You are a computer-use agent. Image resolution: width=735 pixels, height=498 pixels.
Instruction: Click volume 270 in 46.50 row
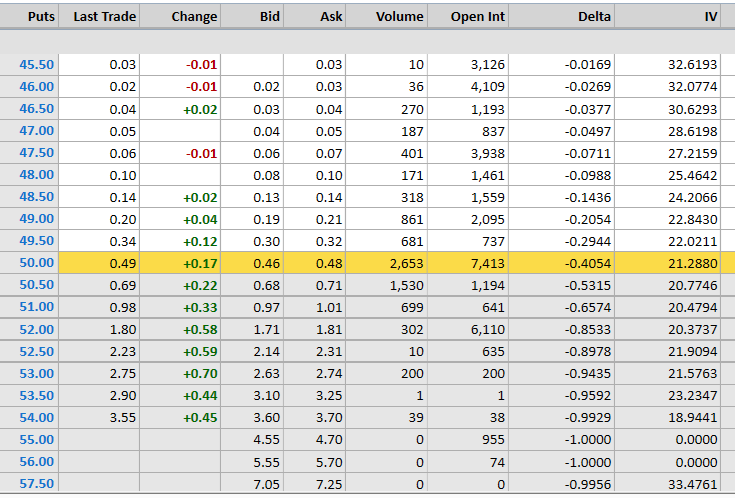click(x=412, y=109)
